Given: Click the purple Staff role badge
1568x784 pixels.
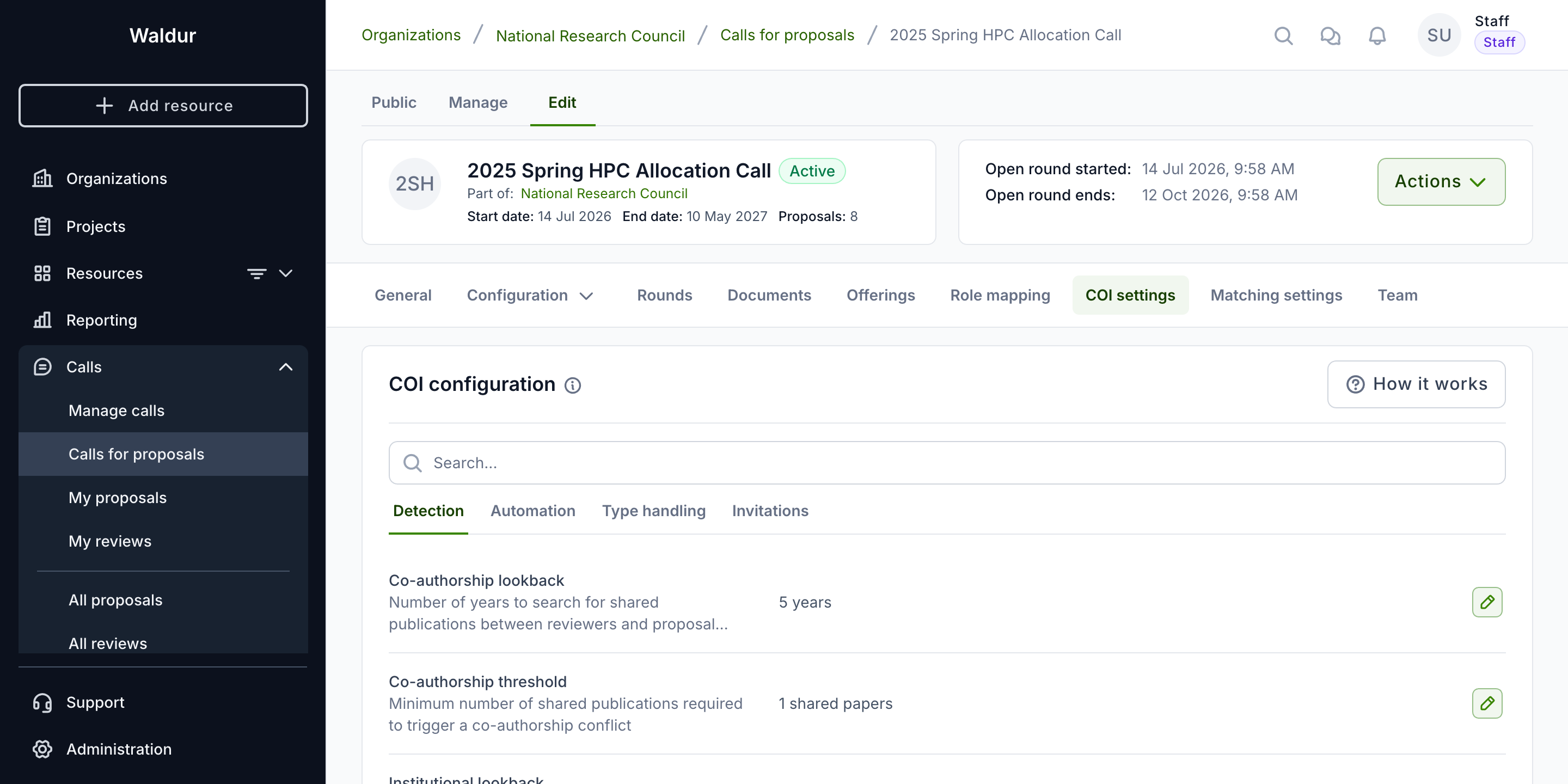Looking at the screenshot, I should click(x=1499, y=42).
